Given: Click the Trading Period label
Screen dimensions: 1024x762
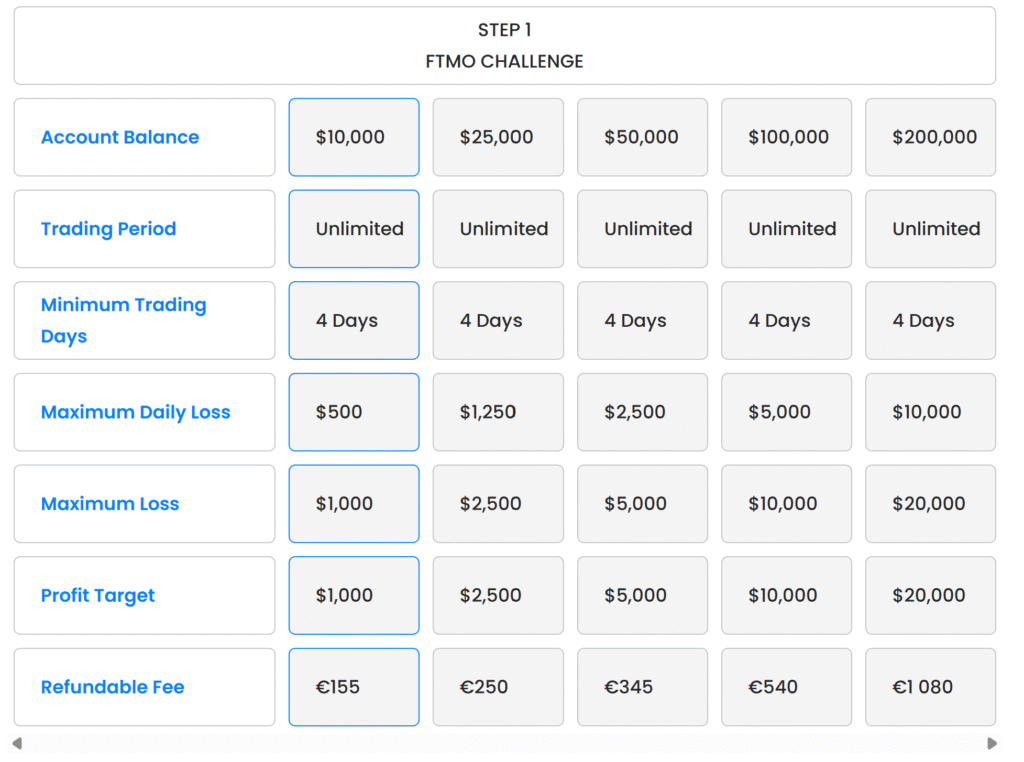Looking at the screenshot, I should pyautogui.click(x=108, y=229).
